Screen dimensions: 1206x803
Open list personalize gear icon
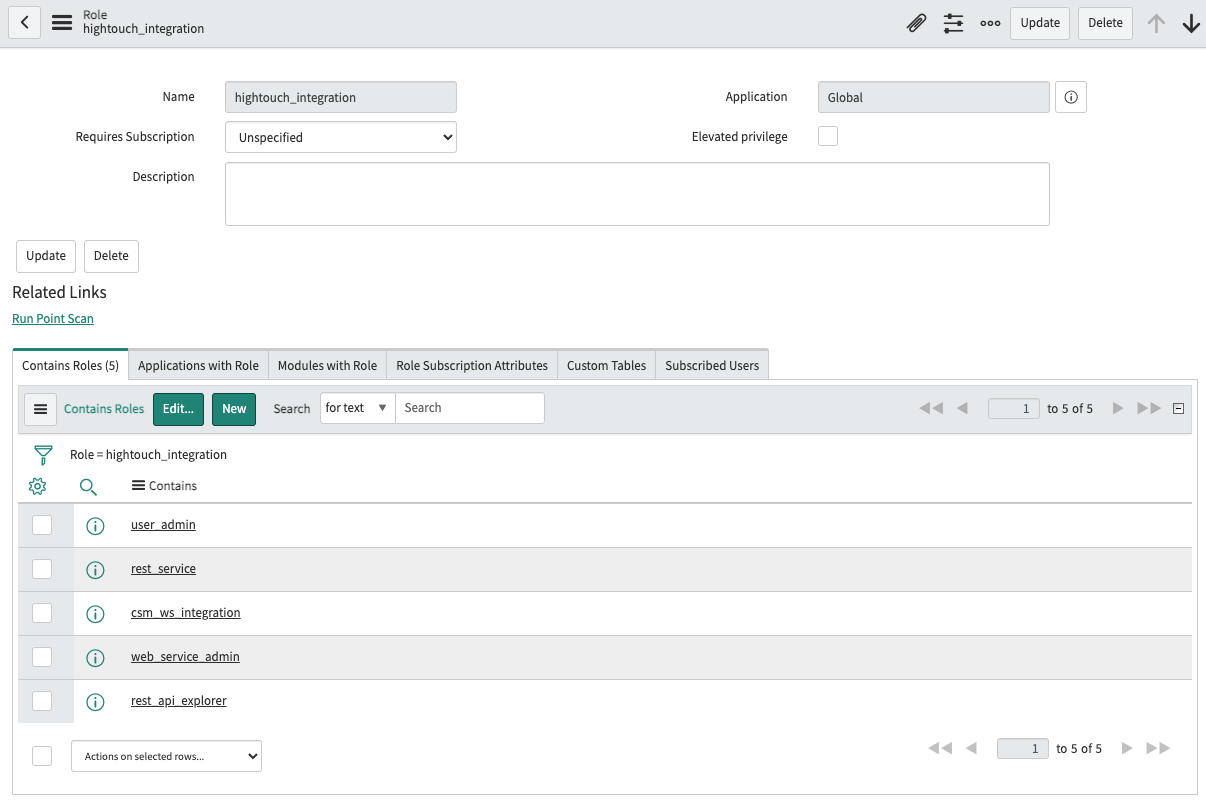click(x=38, y=486)
